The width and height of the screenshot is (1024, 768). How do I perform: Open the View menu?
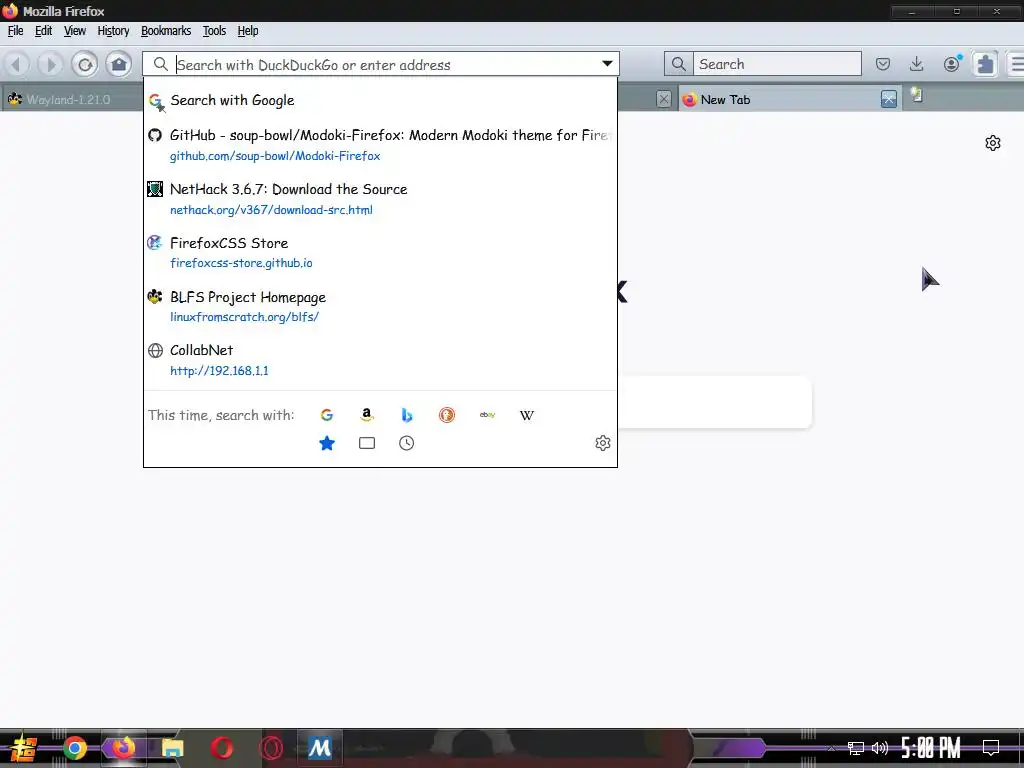tap(75, 31)
